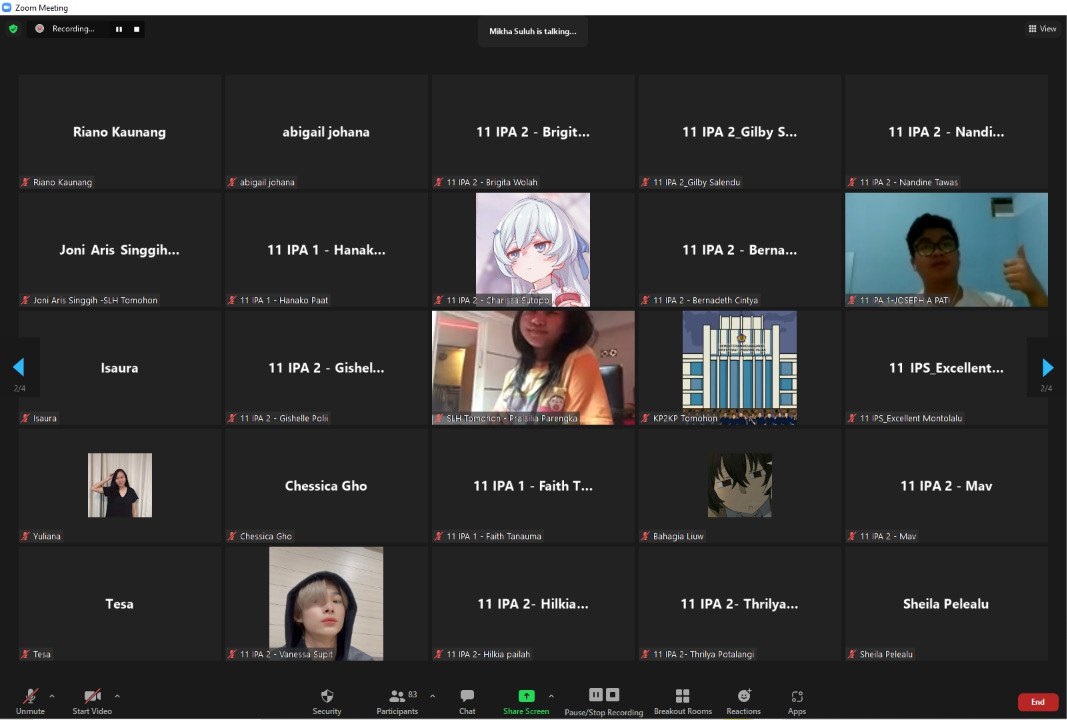
Task: Open the Participants panel
Action: [398, 696]
